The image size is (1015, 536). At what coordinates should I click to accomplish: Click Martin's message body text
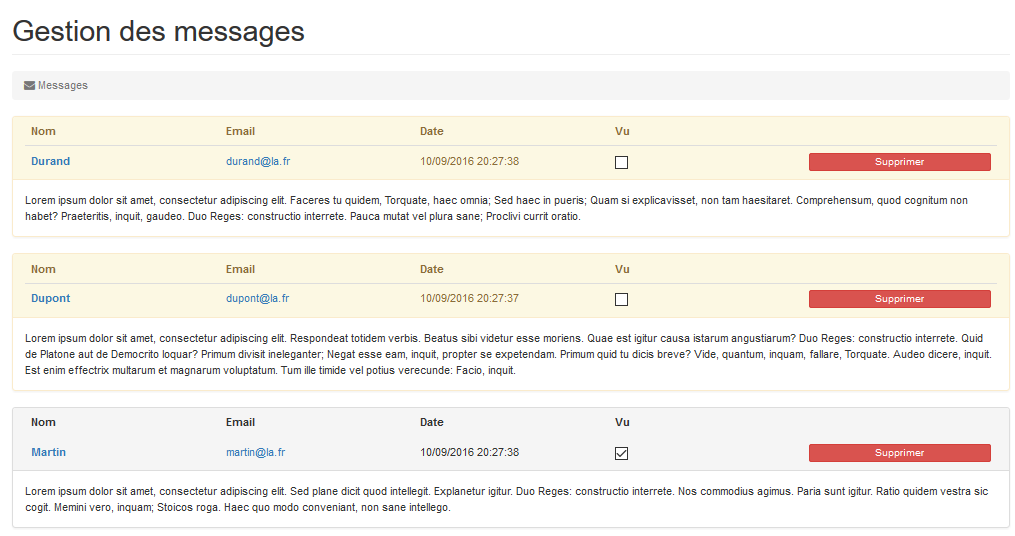coord(507,499)
